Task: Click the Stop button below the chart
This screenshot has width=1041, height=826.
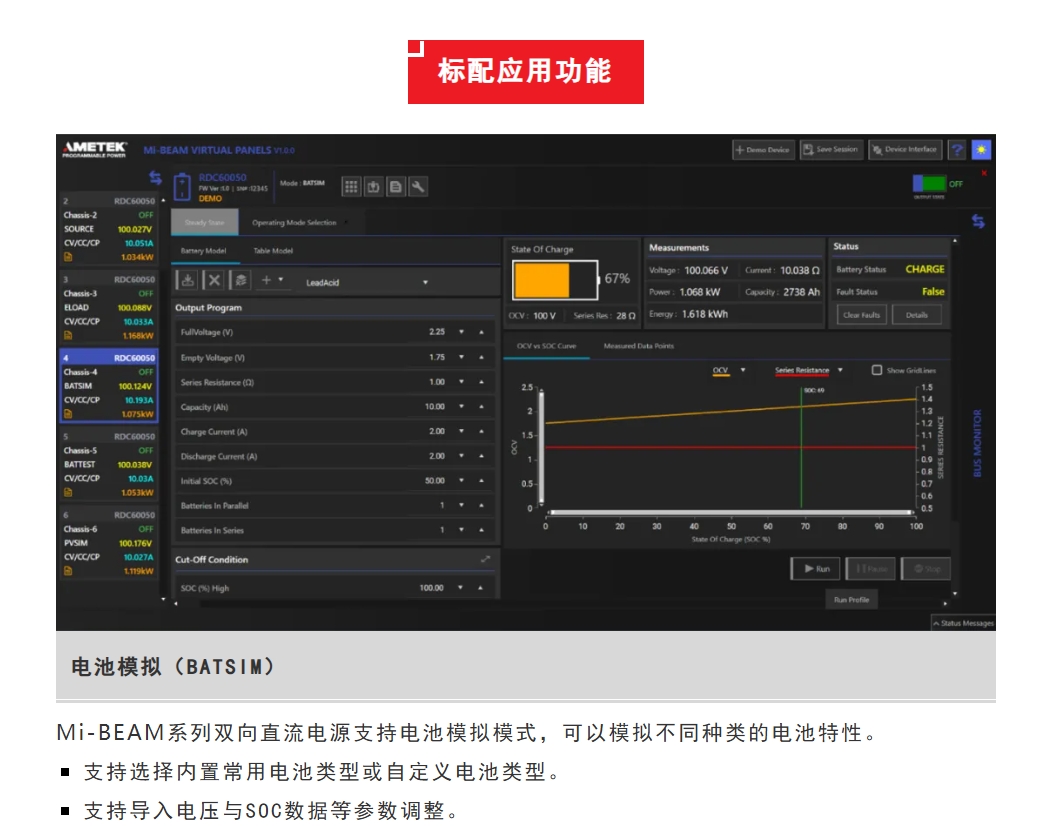Action: (x=926, y=568)
